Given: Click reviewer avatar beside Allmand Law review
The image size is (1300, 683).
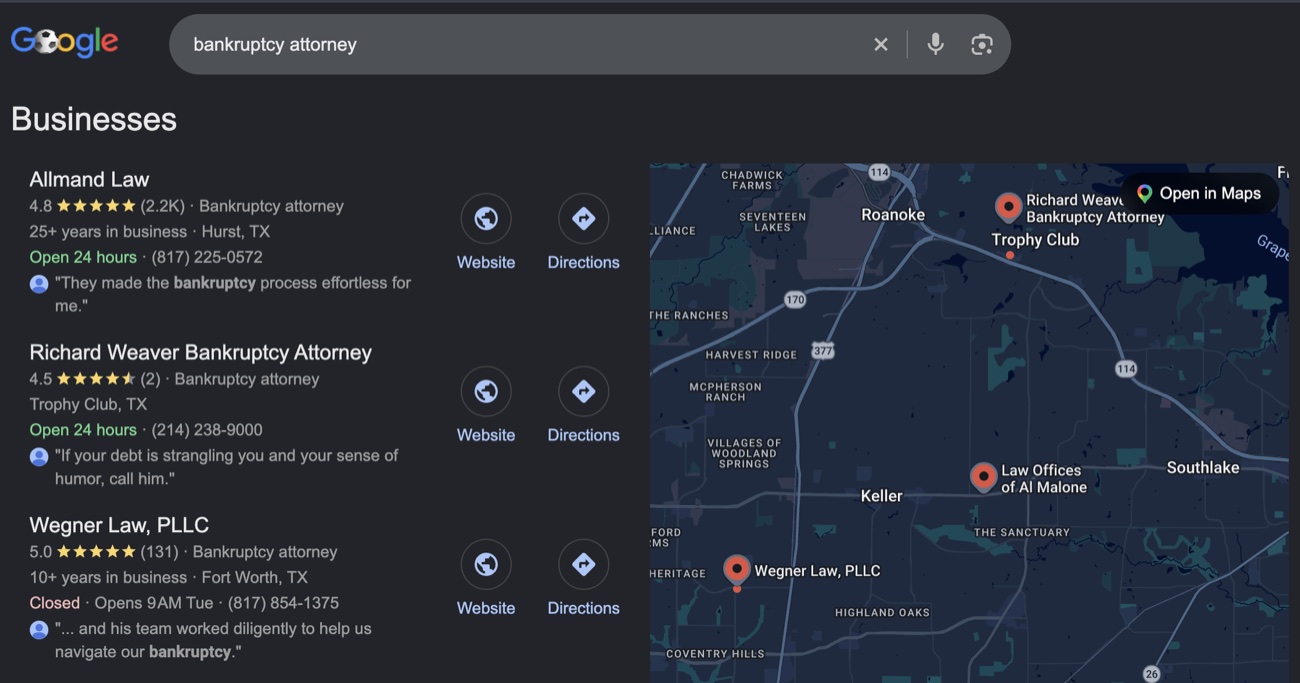Looking at the screenshot, I should coord(39,284).
